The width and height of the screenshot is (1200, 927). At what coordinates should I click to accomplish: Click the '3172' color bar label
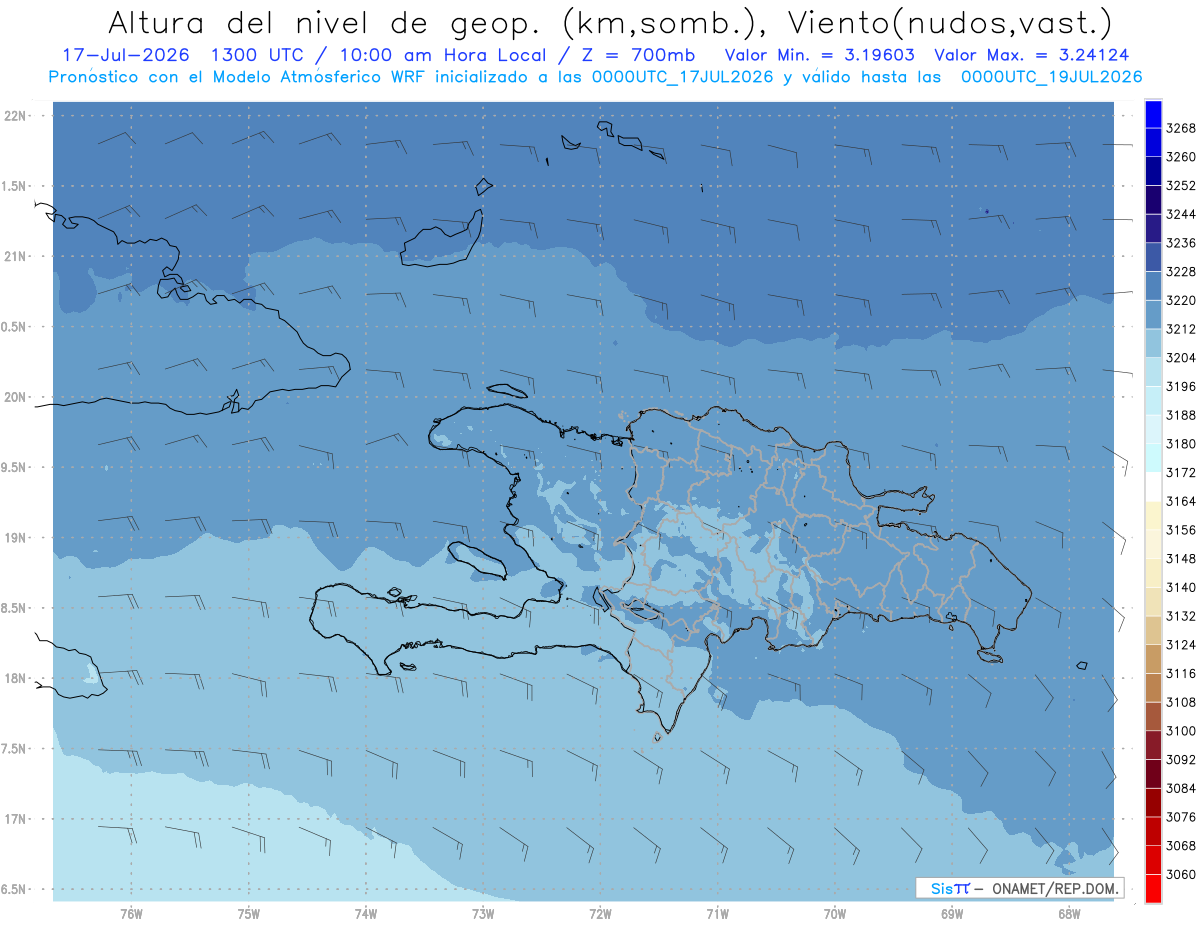tap(1181, 472)
